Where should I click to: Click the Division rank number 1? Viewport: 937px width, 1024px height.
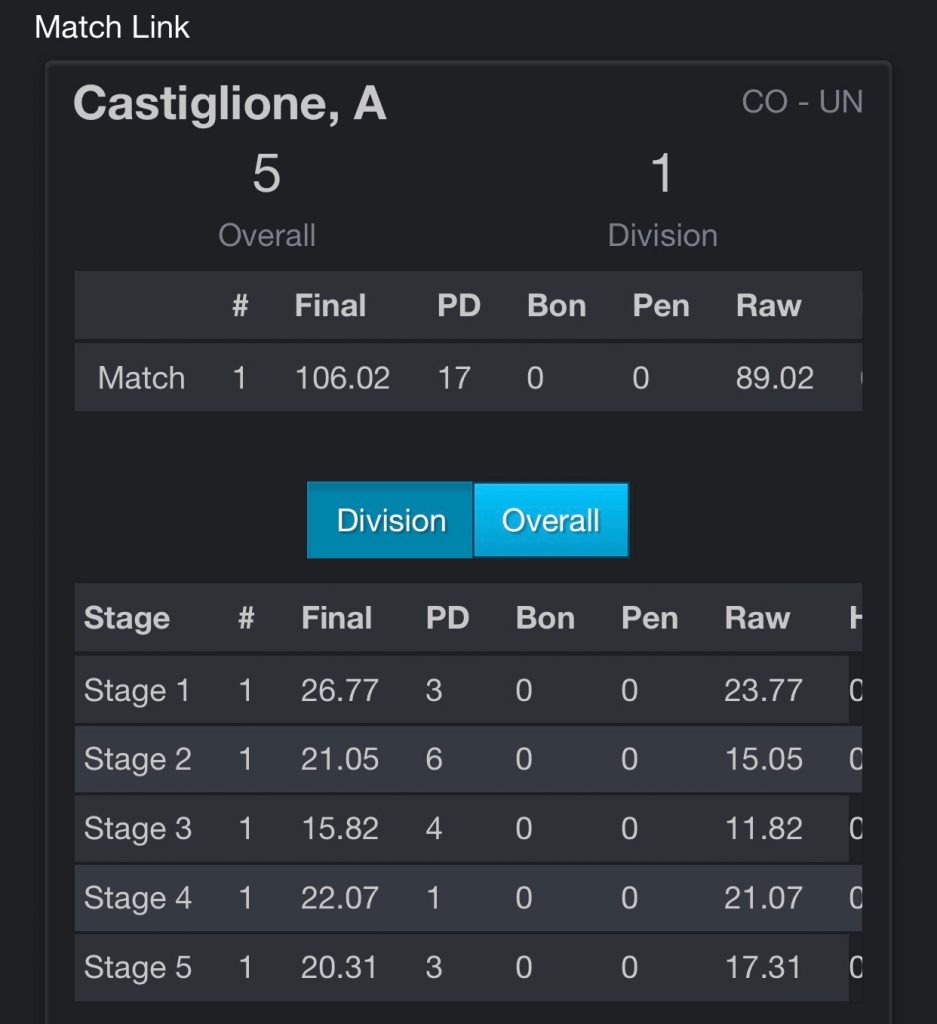[662, 174]
